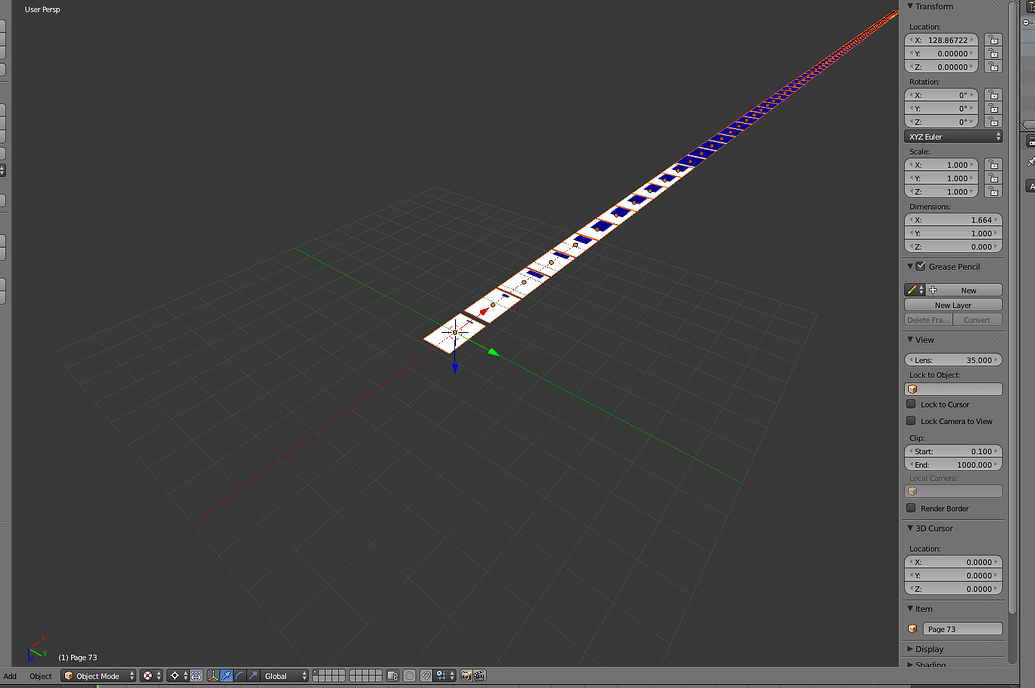Lock Location Y value
This screenshot has height=688, width=1035.
(993, 53)
